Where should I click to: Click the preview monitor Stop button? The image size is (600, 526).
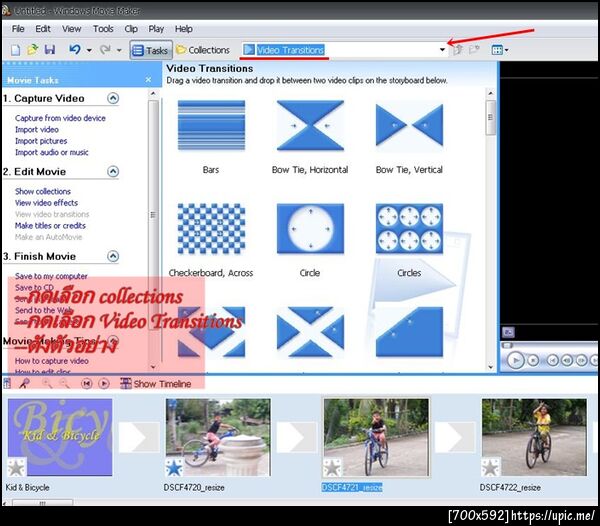(533, 360)
